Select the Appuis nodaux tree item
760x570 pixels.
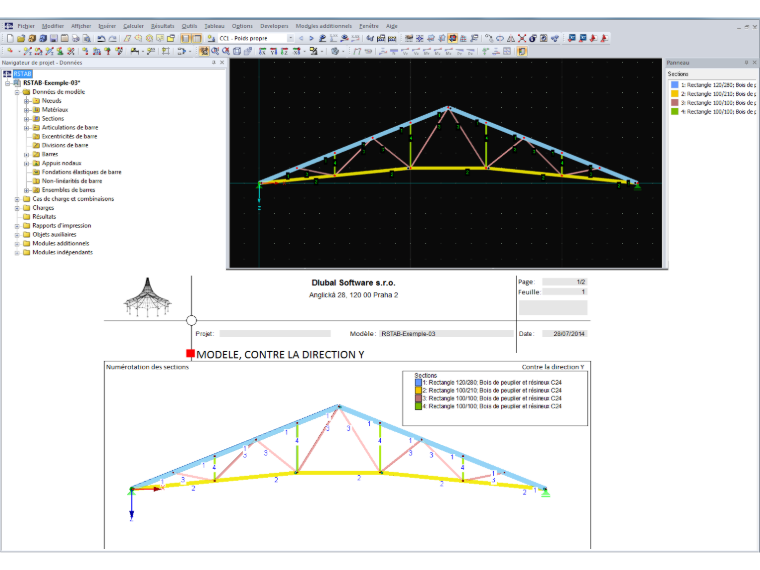pyautogui.click(x=61, y=163)
